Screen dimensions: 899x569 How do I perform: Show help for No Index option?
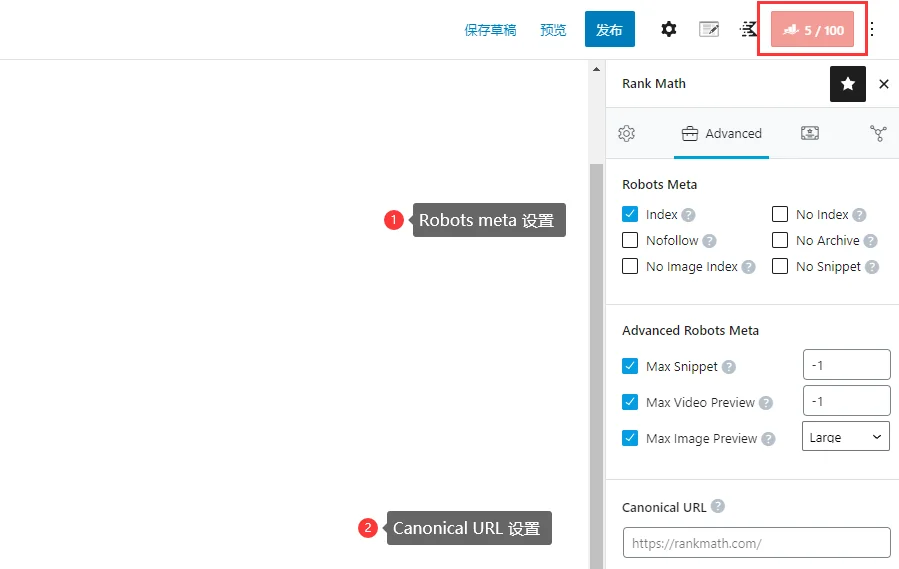[859, 215]
